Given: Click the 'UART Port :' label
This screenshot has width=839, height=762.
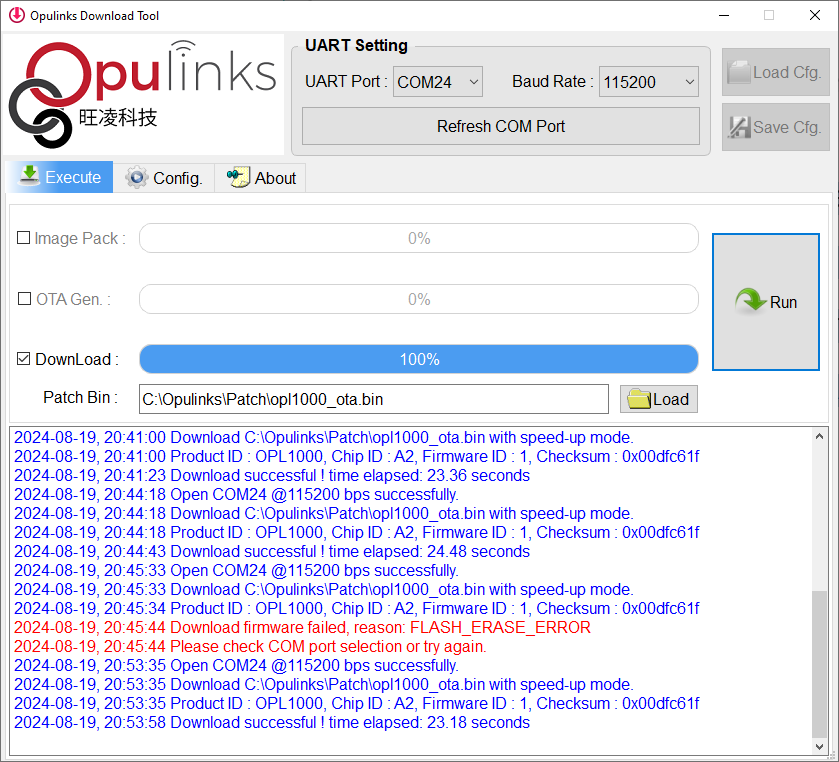Looking at the screenshot, I should coord(346,81).
